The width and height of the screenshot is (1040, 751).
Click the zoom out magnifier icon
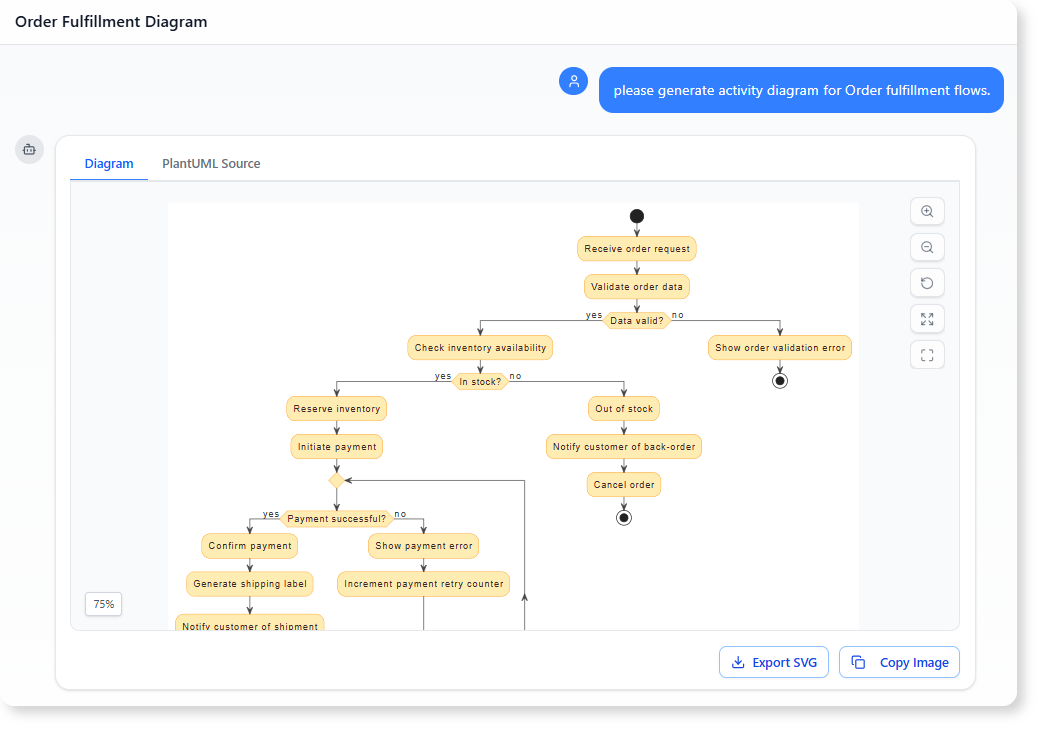tap(927, 247)
